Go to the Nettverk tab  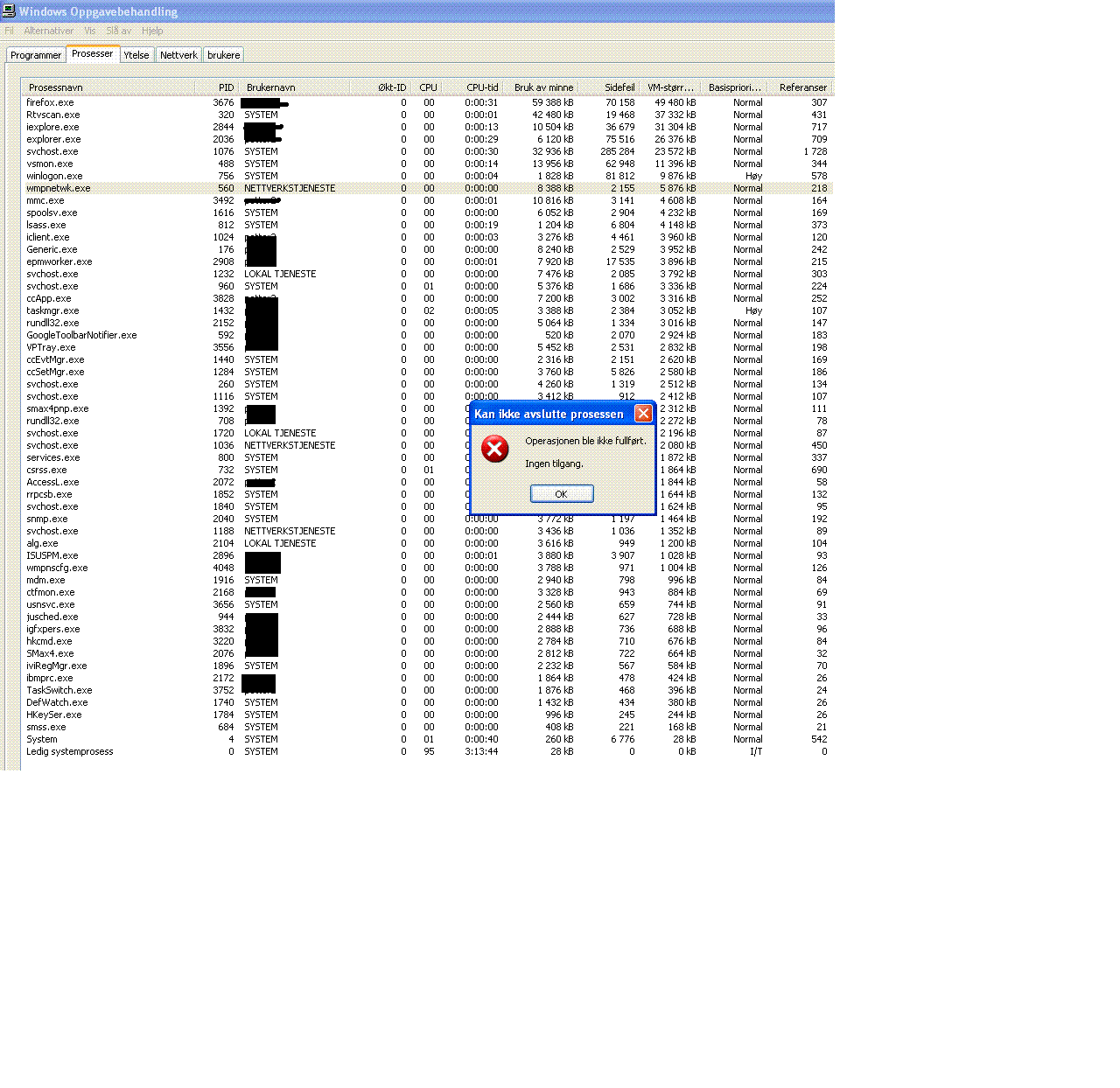(178, 55)
